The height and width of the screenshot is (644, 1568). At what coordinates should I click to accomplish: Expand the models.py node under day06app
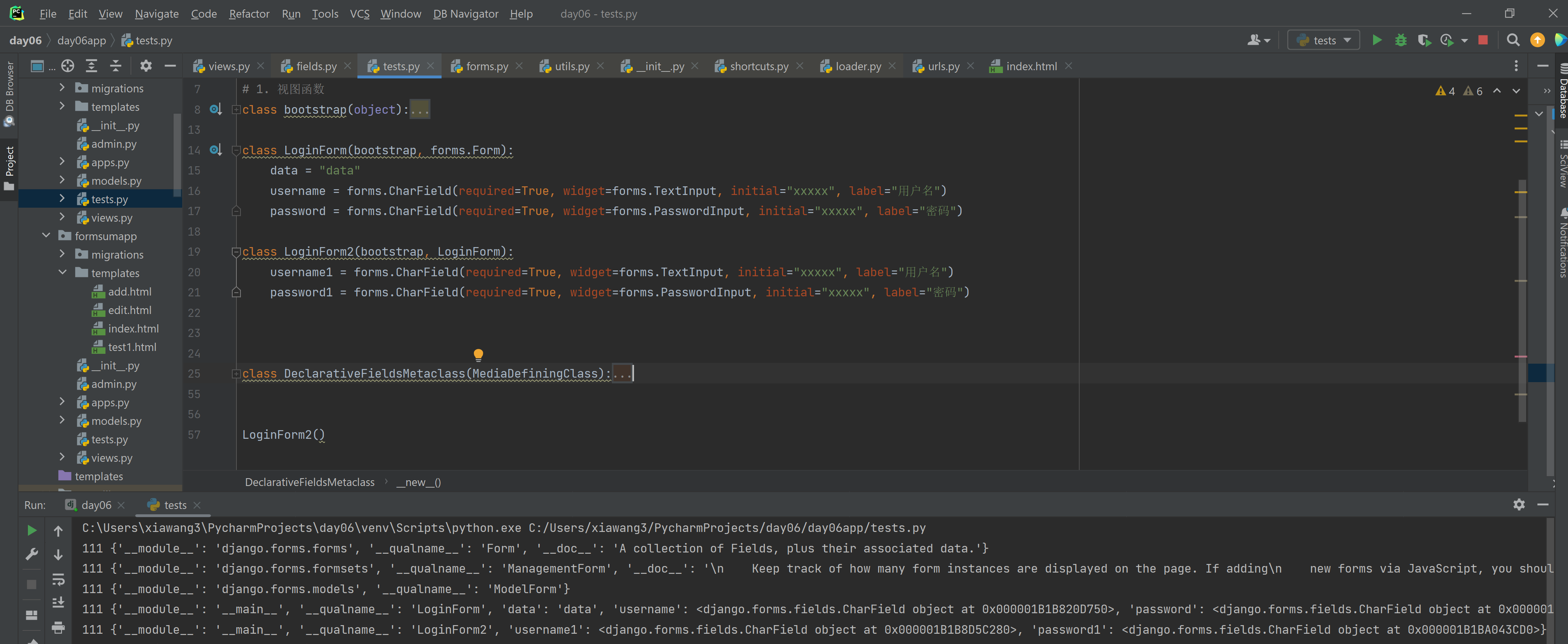point(62,180)
